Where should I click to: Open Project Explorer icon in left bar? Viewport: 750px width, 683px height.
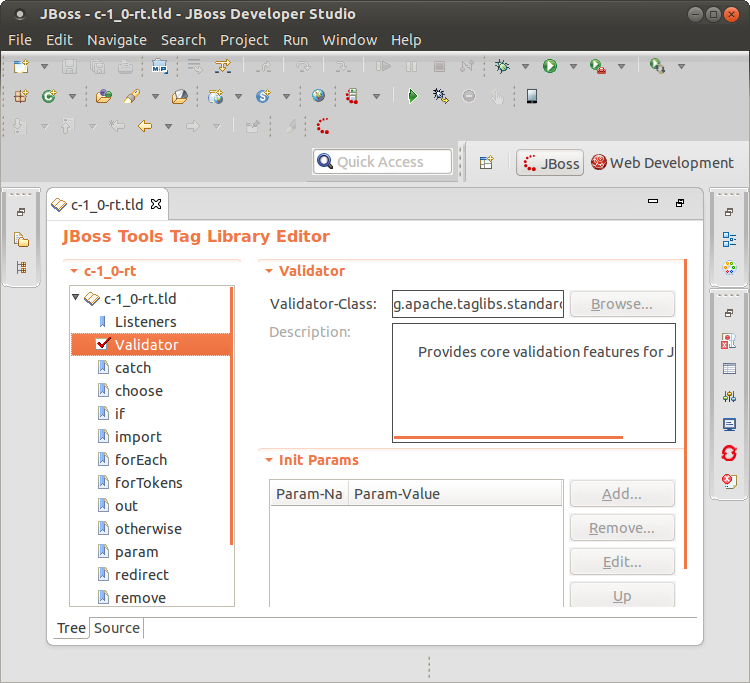click(21, 240)
